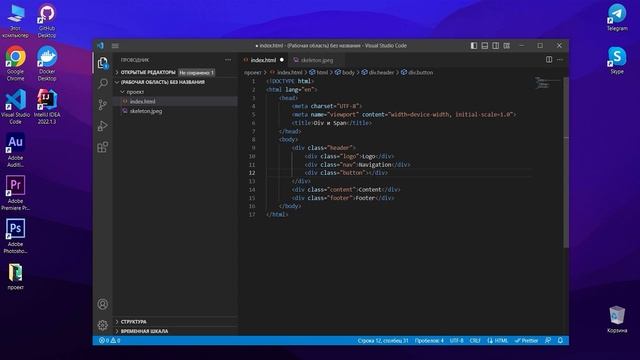Click the проект breadcrumb

(253, 72)
